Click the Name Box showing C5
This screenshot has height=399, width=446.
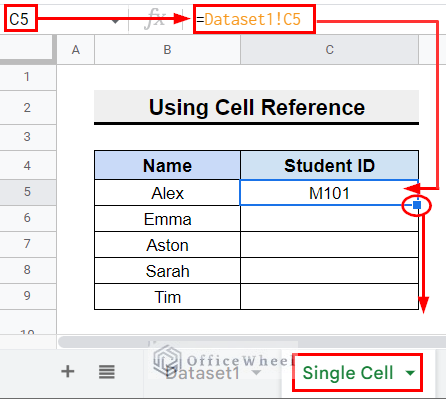click(19, 19)
